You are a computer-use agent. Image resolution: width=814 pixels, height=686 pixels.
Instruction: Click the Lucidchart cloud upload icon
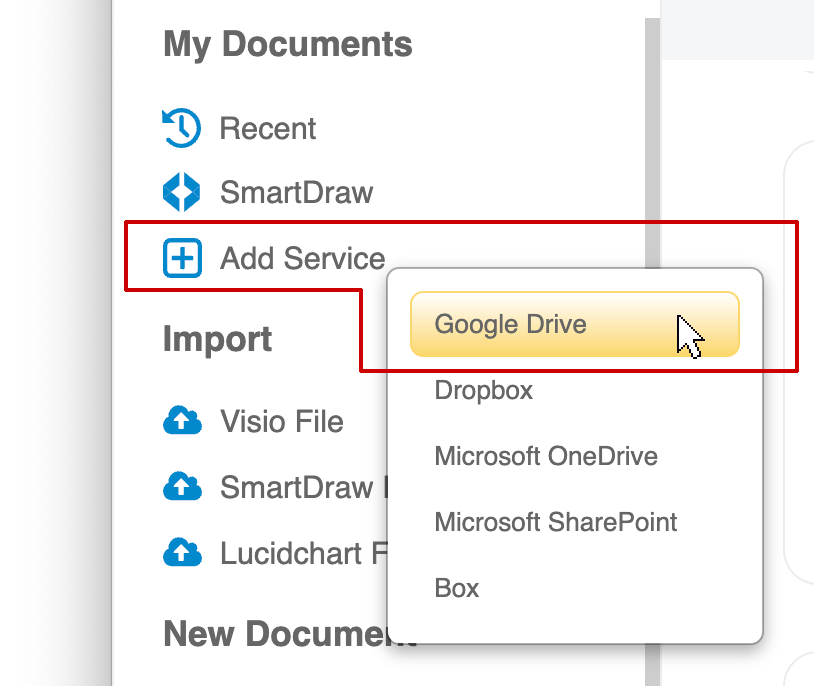pos(182,552)
